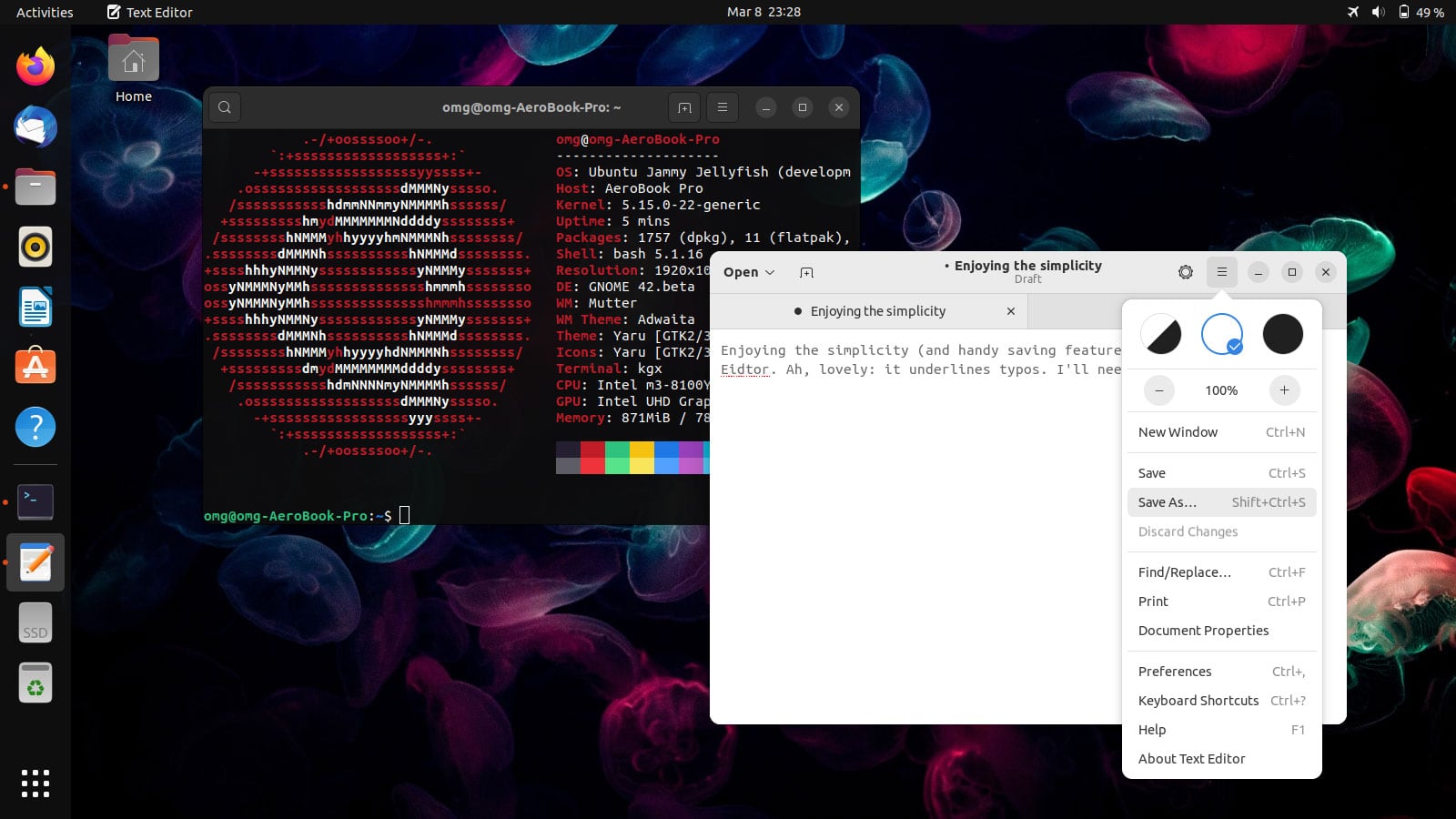Show all applications grid
Viewport: 1456px width, 819px height.
(x=35, y=784)
